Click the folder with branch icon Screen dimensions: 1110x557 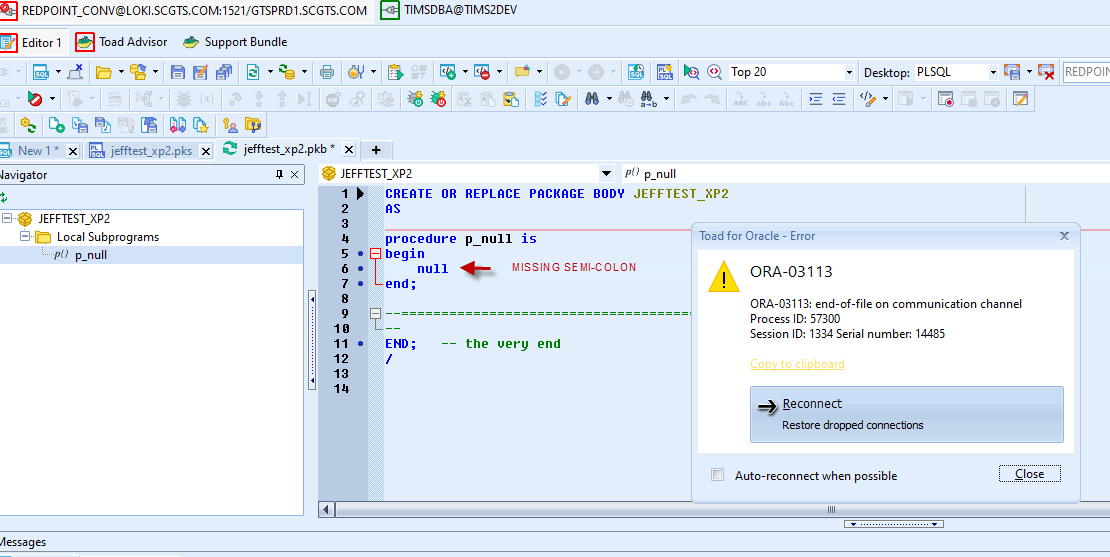point(253,125)
